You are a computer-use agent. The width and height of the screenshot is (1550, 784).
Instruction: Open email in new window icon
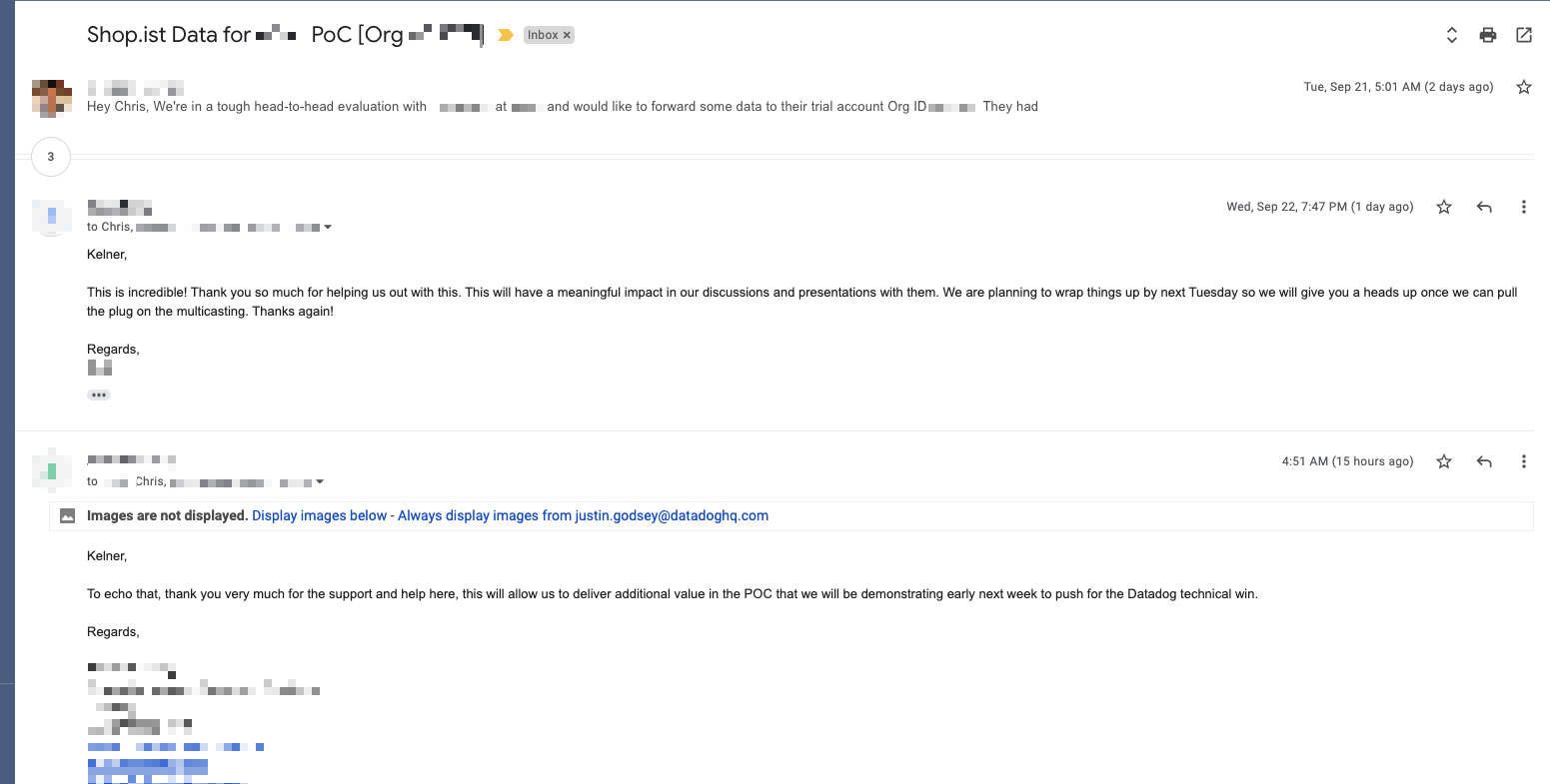tap(1524, 35)
